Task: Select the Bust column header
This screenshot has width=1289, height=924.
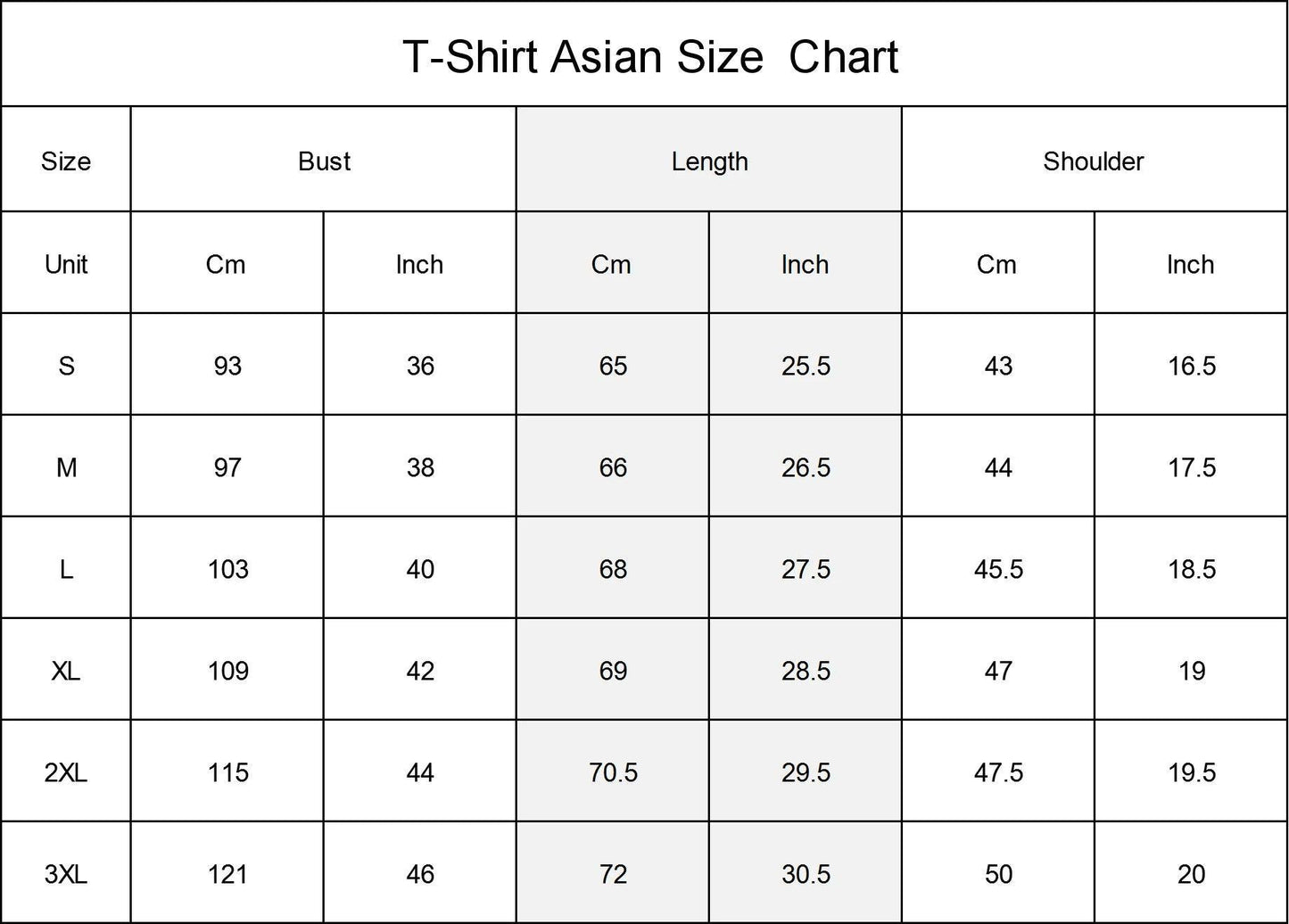Action: click(324, 161)
